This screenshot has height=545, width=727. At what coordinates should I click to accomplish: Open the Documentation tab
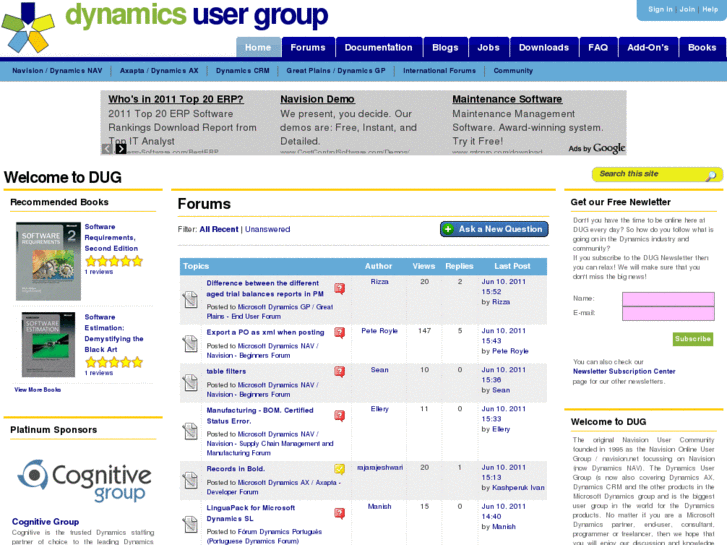point(378,47)
